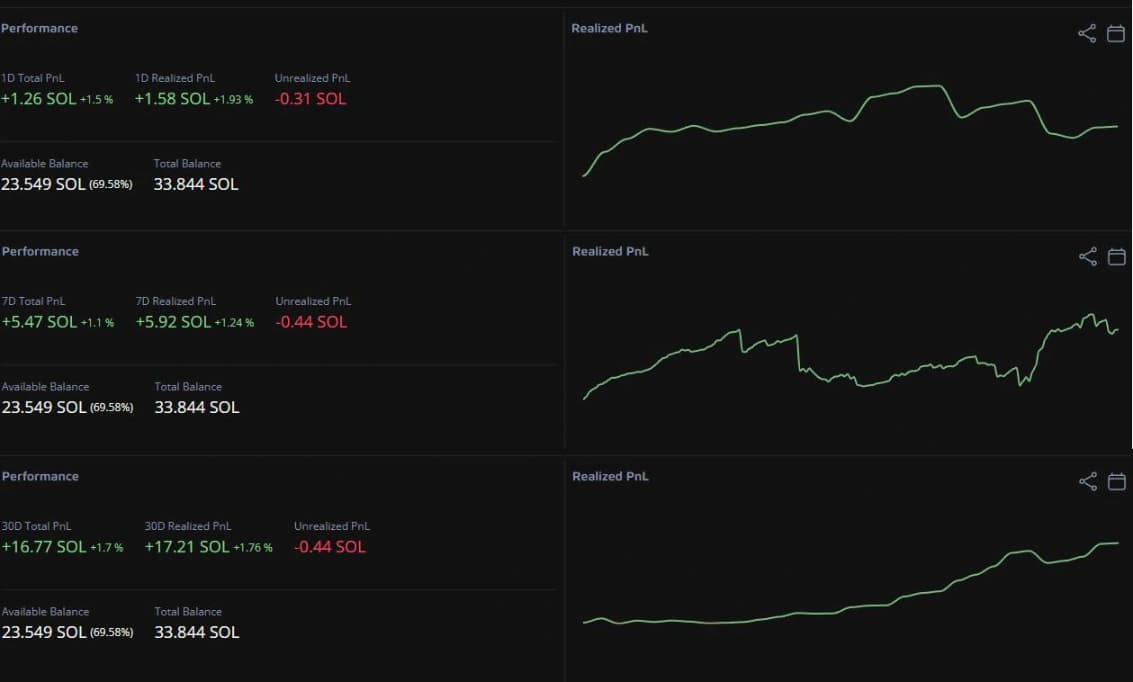The height and width of the screenshot is (682, 1133).
Task: Expand the first Performance panel
Action: 39,28
